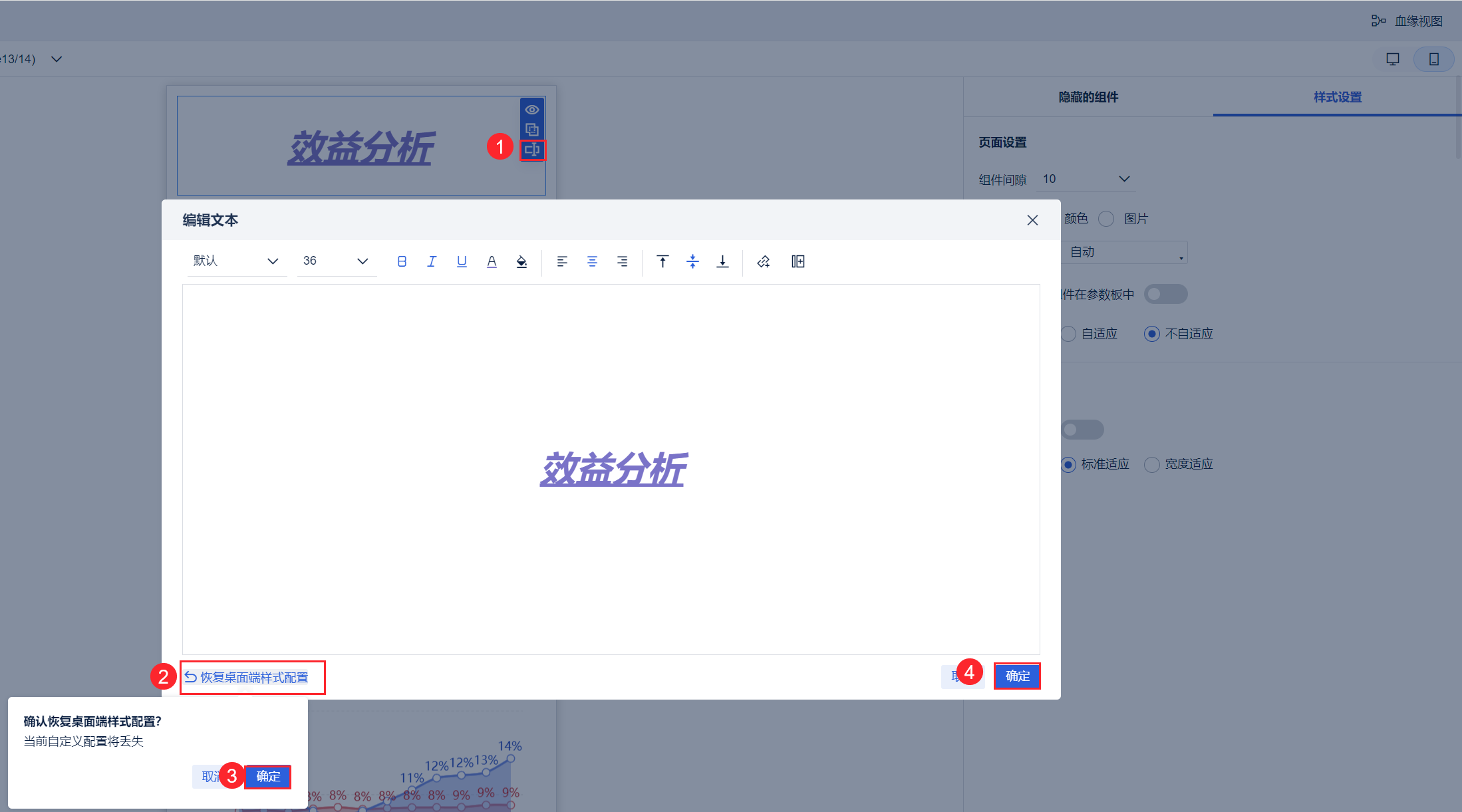Enable the toggle switch next to 参数板

coord(1165,294)
